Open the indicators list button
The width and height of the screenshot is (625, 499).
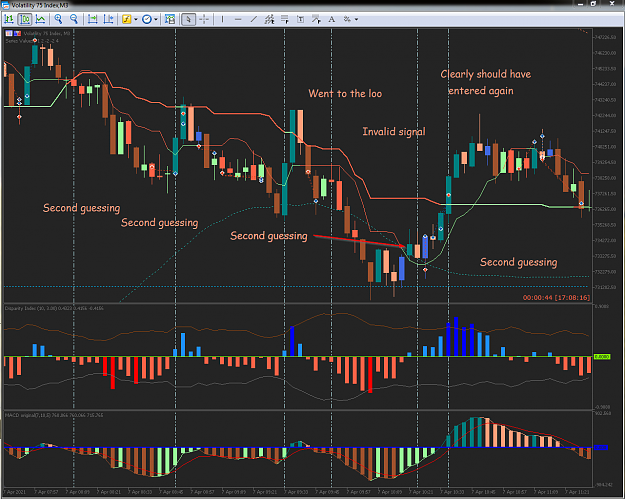[x=127, y=19]
